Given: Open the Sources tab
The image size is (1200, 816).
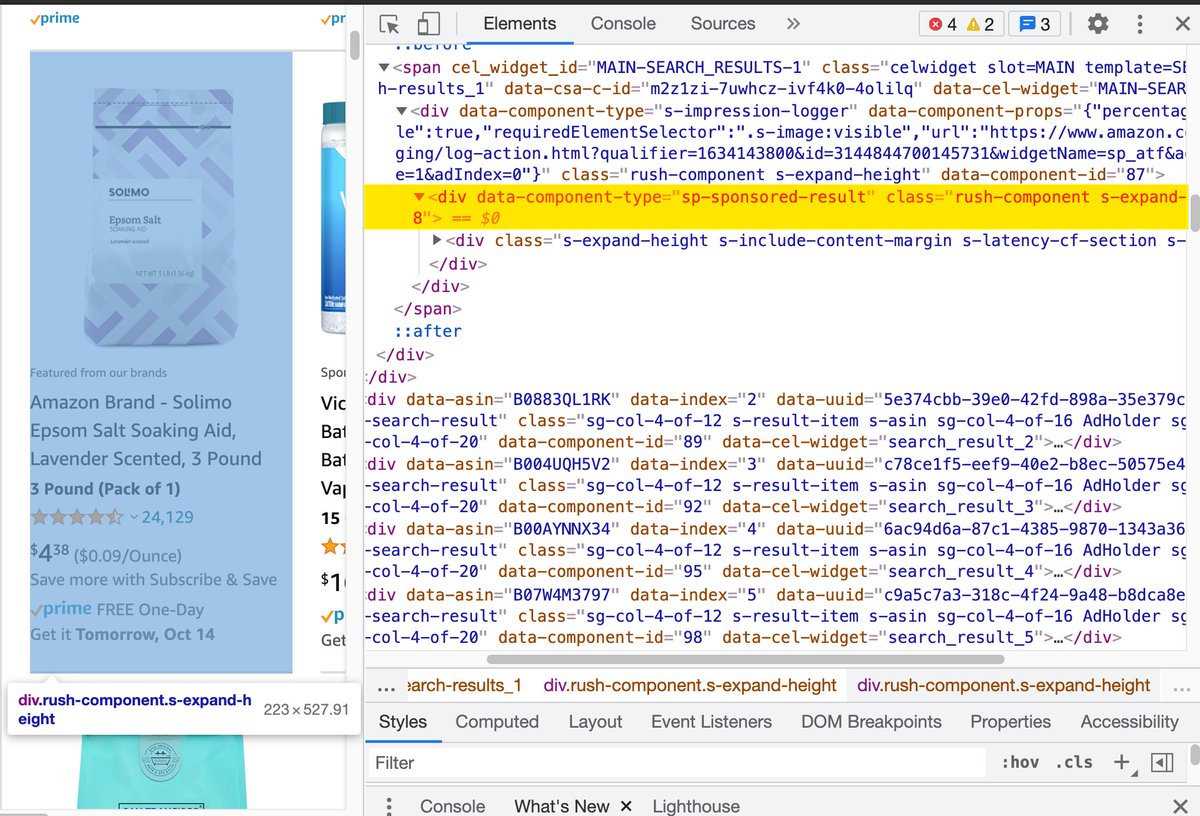Looking at the screenshot, I should tap(723, 23).
